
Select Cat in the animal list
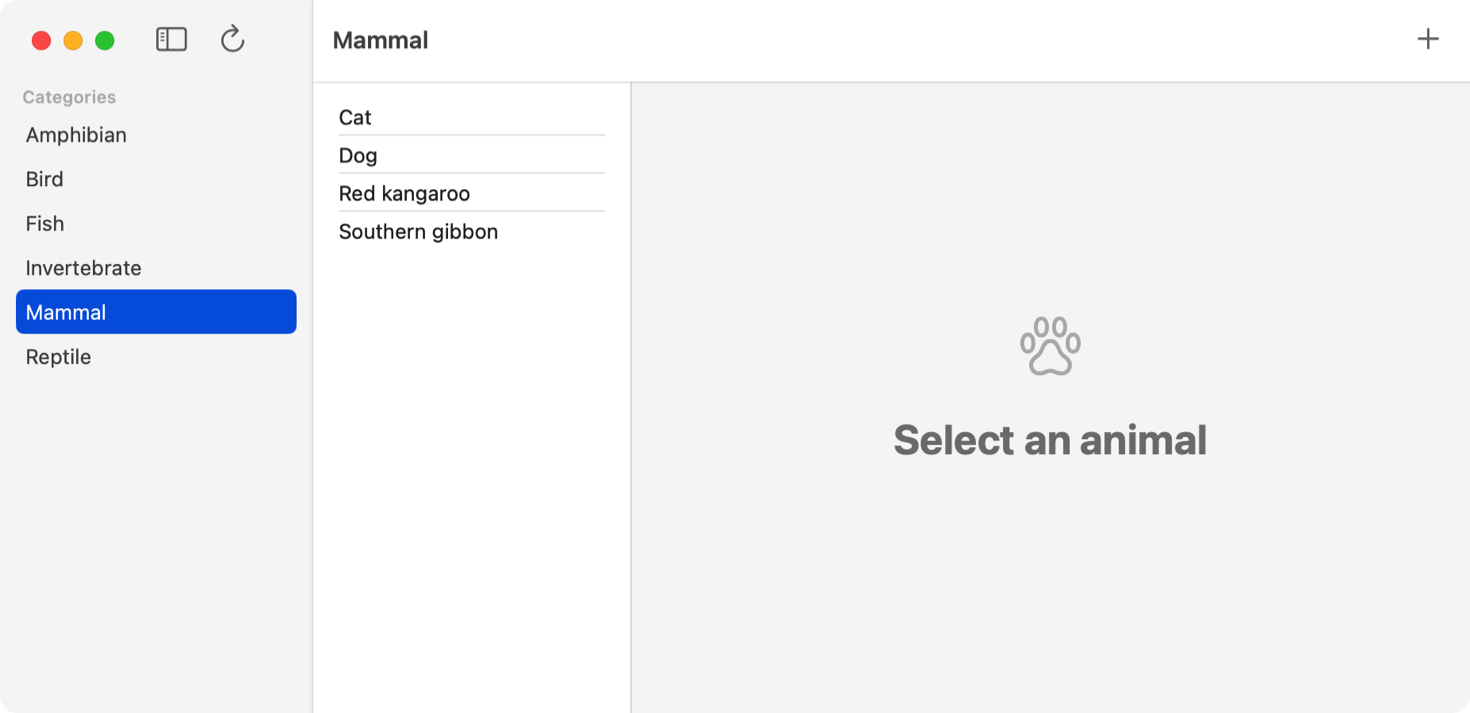(x=355, y=117)
